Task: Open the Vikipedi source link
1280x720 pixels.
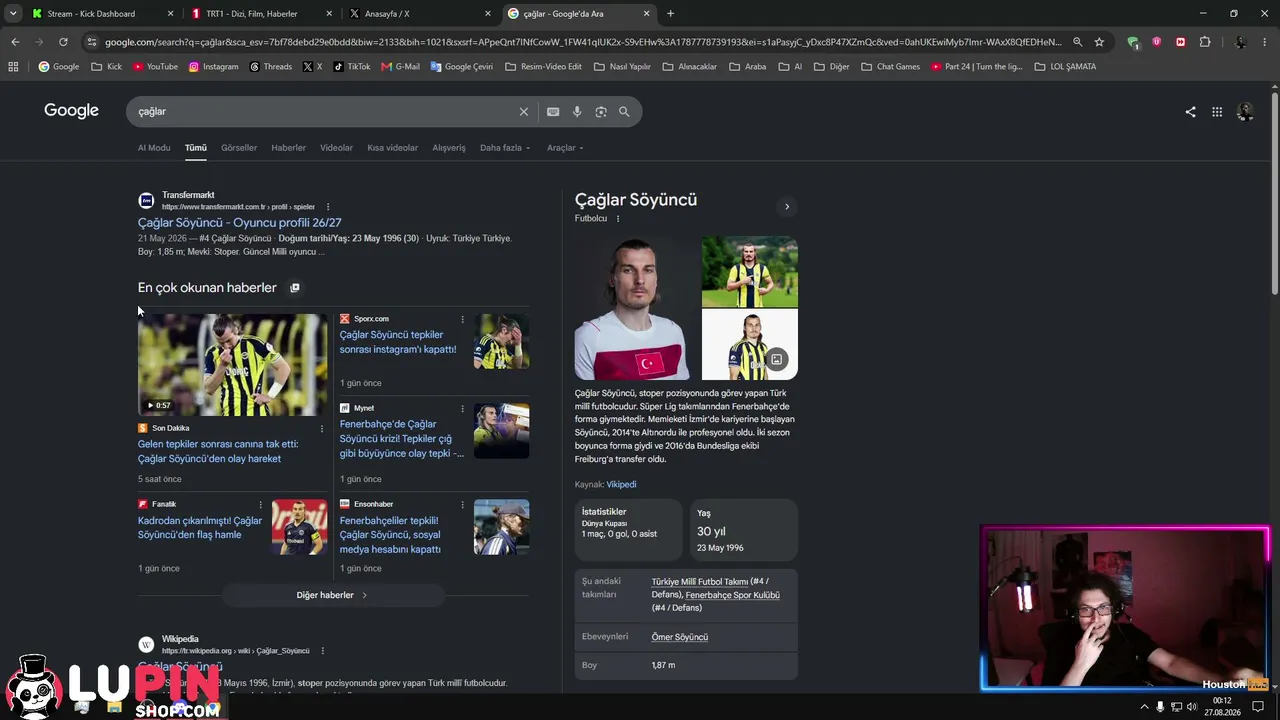Action: [621, 485]
